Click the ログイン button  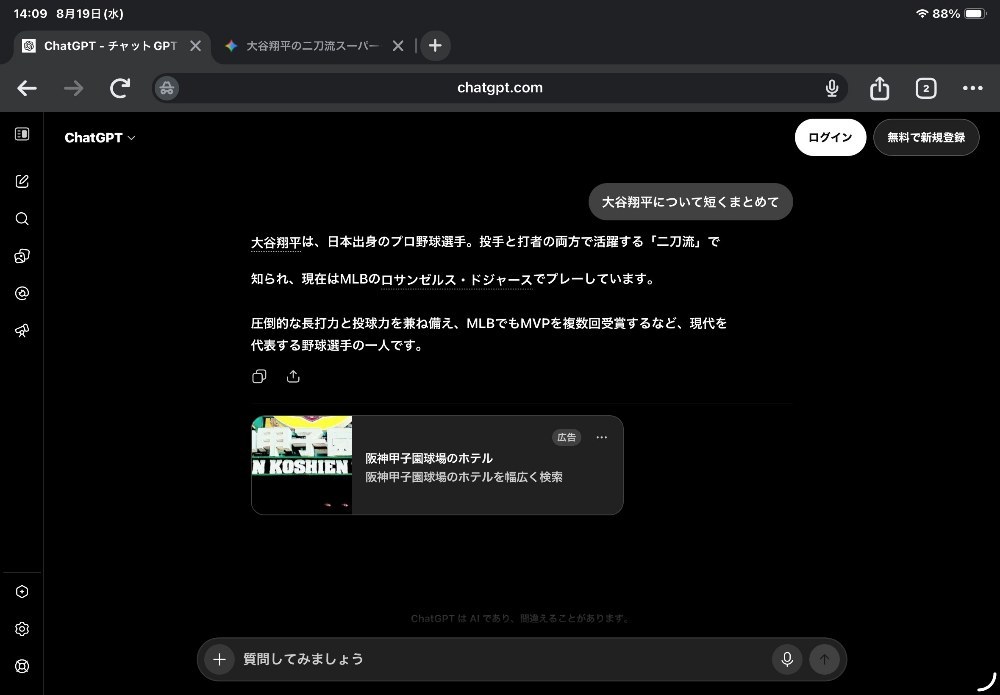(x=830, y=137)
